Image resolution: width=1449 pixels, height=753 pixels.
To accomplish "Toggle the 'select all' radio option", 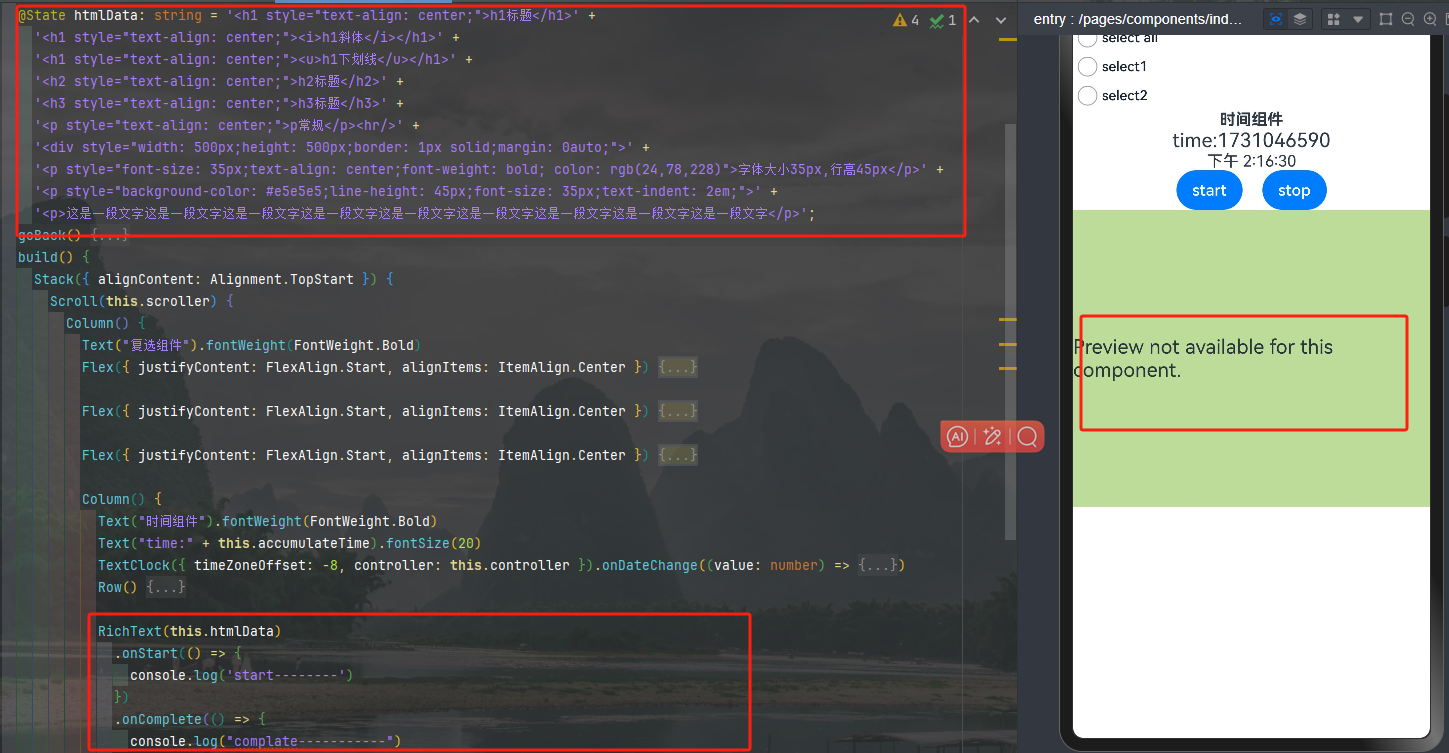I will point(1087,38).
